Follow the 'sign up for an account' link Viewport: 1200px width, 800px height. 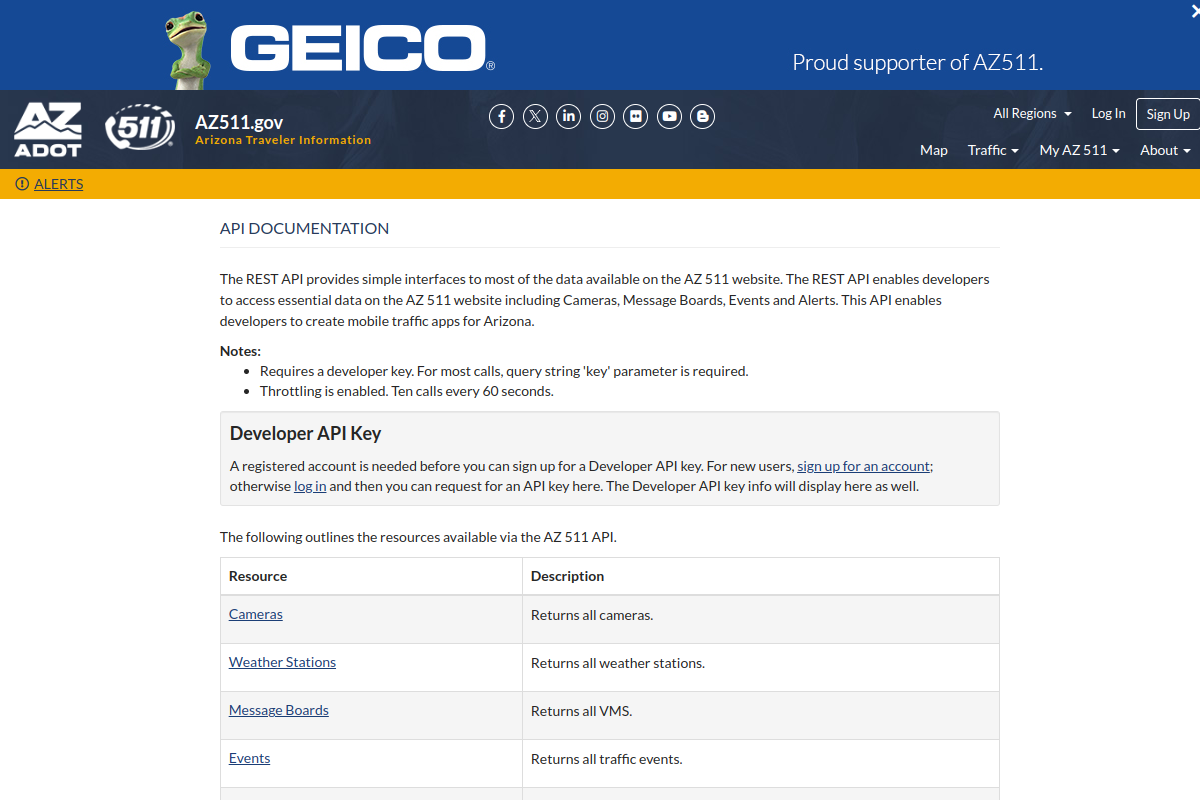pos(864,466)
